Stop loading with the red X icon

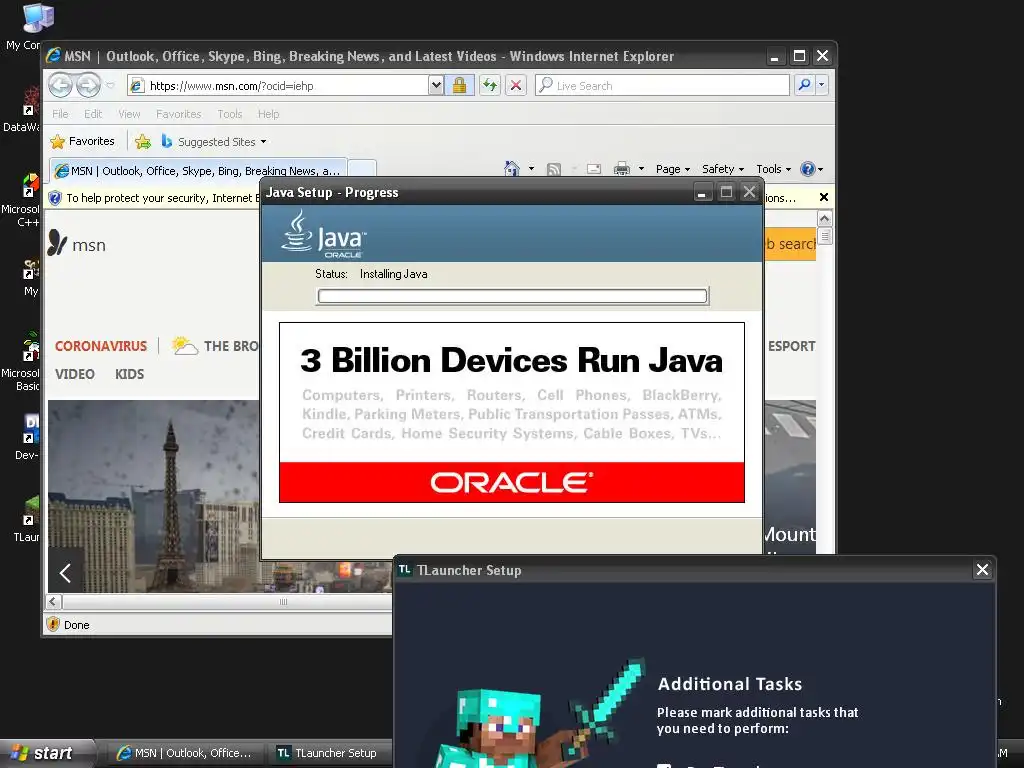coord(516,86)
